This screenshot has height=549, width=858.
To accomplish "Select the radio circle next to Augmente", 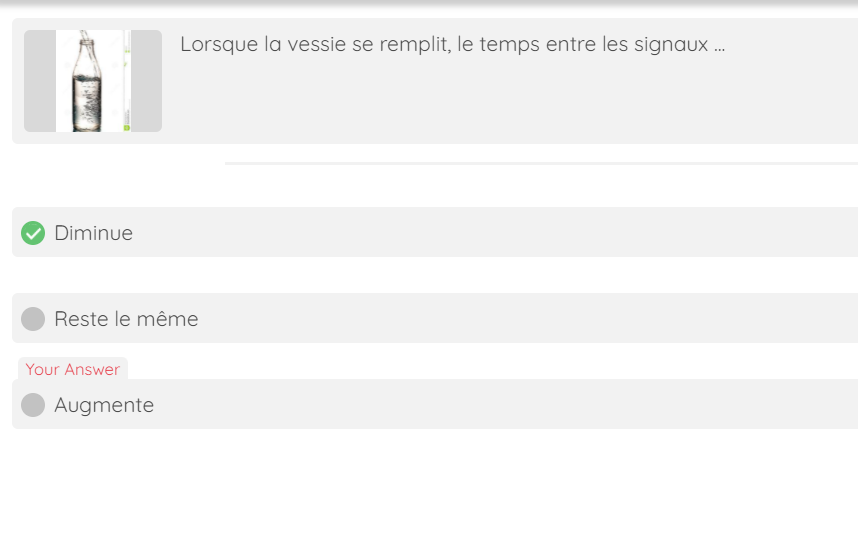I will (33, 405).
